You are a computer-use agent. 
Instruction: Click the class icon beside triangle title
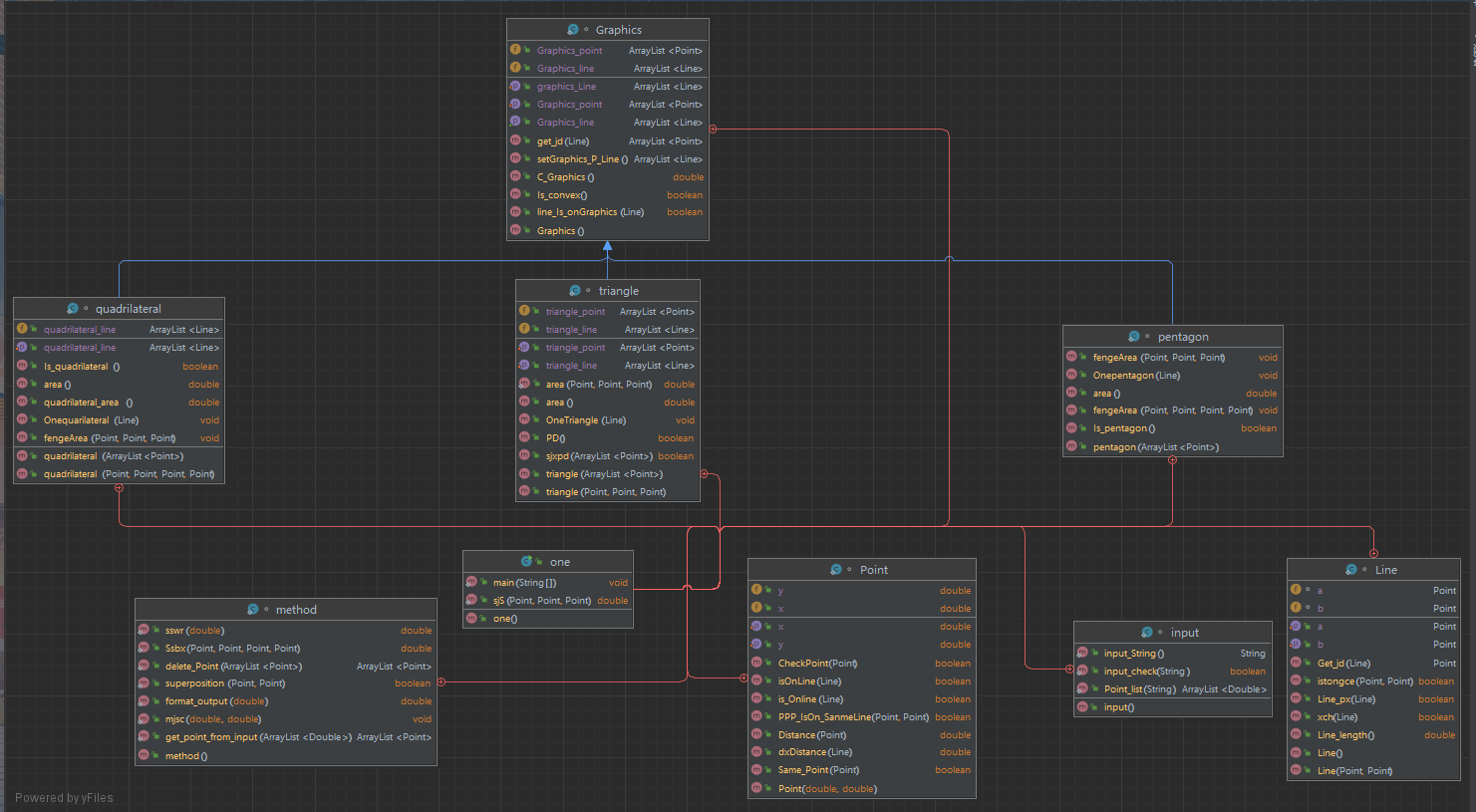(574, 291)
